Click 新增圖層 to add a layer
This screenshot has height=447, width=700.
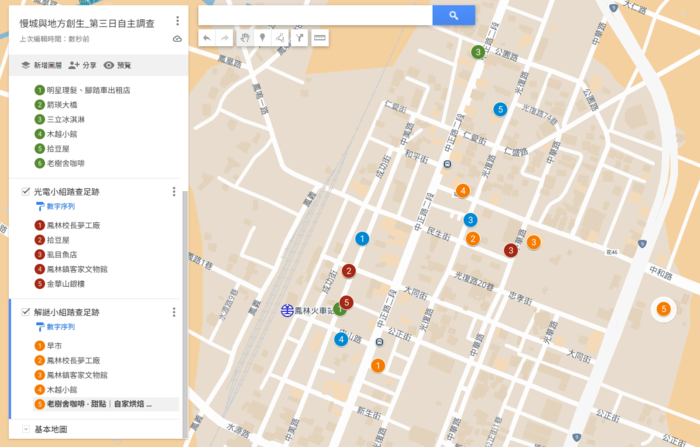click(42, 65)
